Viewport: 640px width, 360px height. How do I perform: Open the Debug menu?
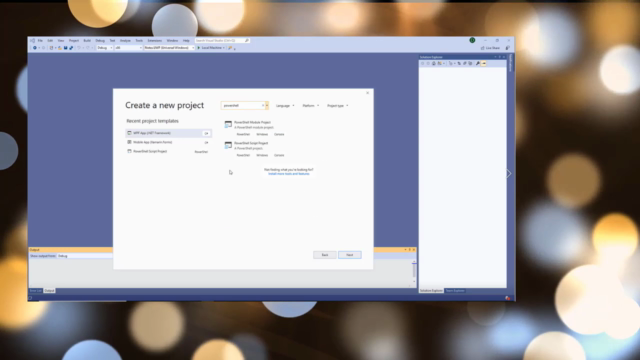click(100, 41)
